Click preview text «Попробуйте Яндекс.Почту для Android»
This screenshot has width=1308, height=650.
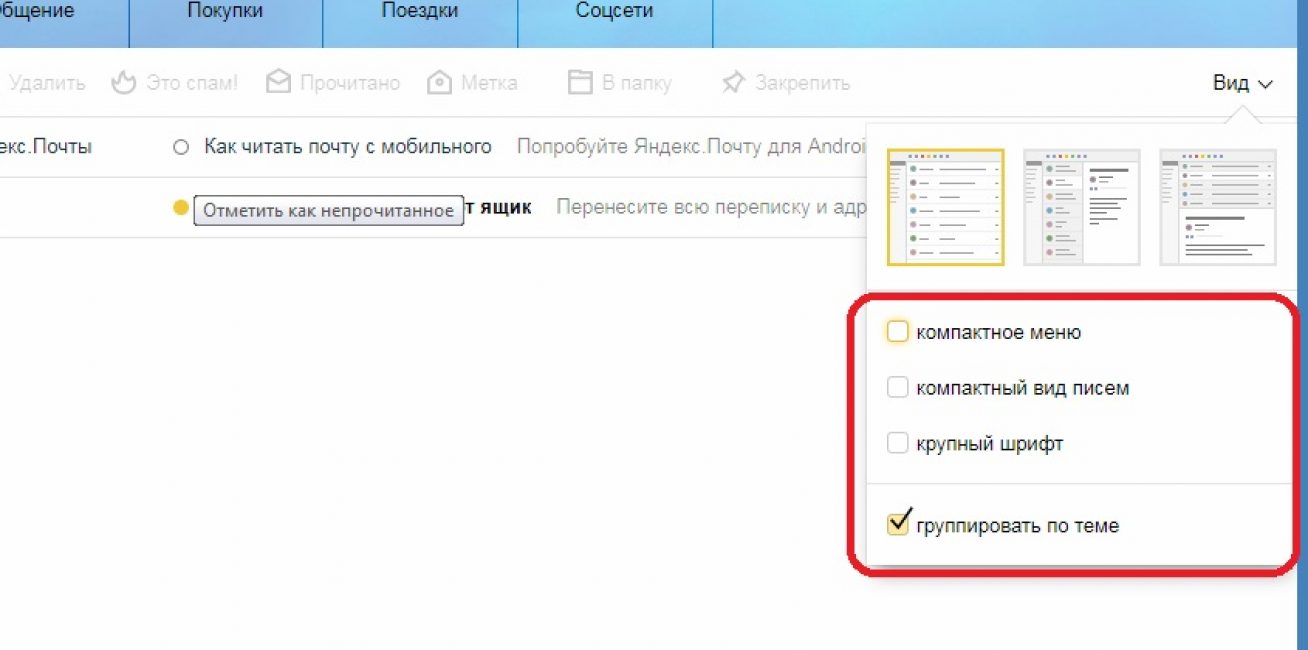tap(691, 147)
